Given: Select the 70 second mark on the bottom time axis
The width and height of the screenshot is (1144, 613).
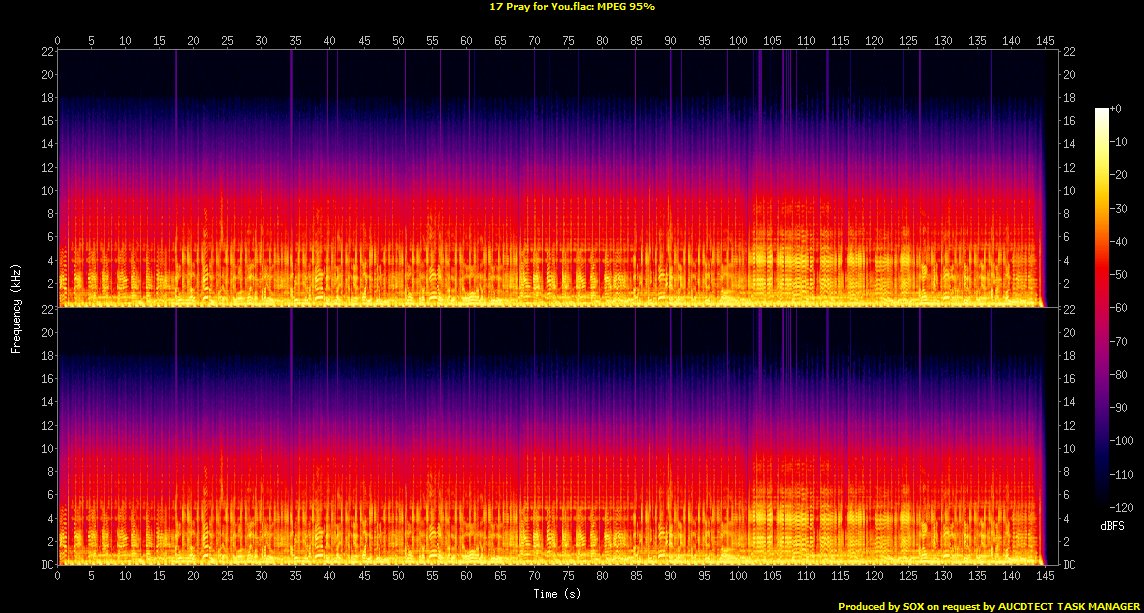Looking at the screenshot, I should click(535, 576).
